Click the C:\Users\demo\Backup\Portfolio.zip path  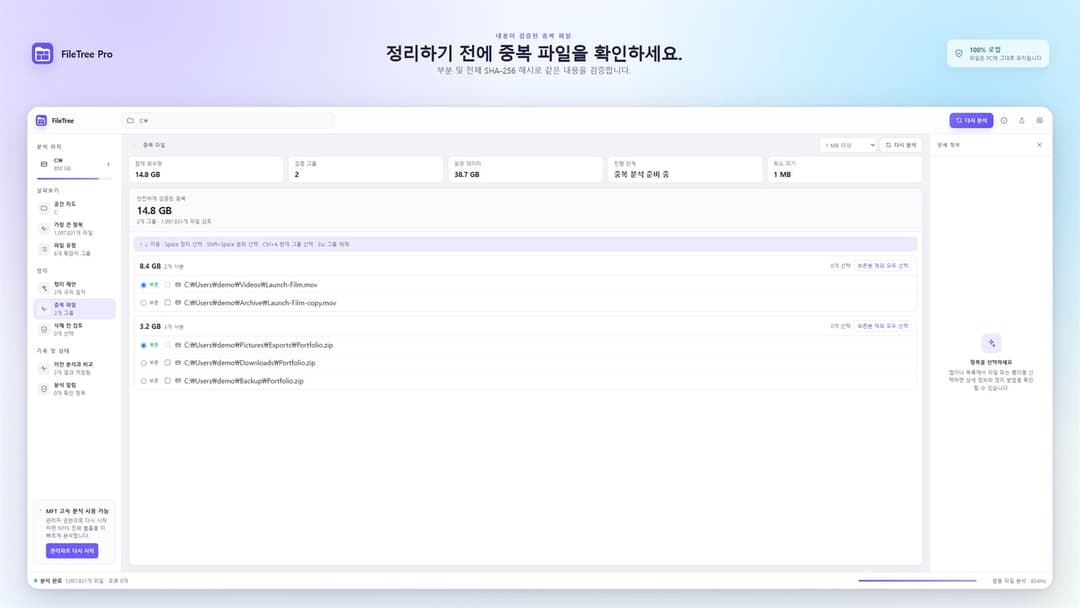(244, 381)
